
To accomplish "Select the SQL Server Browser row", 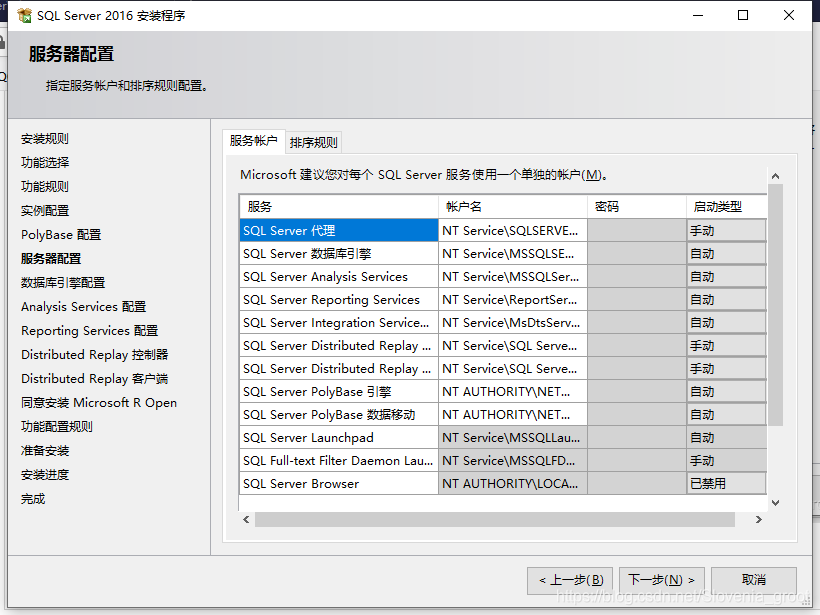I will click(x=339, y=484).
